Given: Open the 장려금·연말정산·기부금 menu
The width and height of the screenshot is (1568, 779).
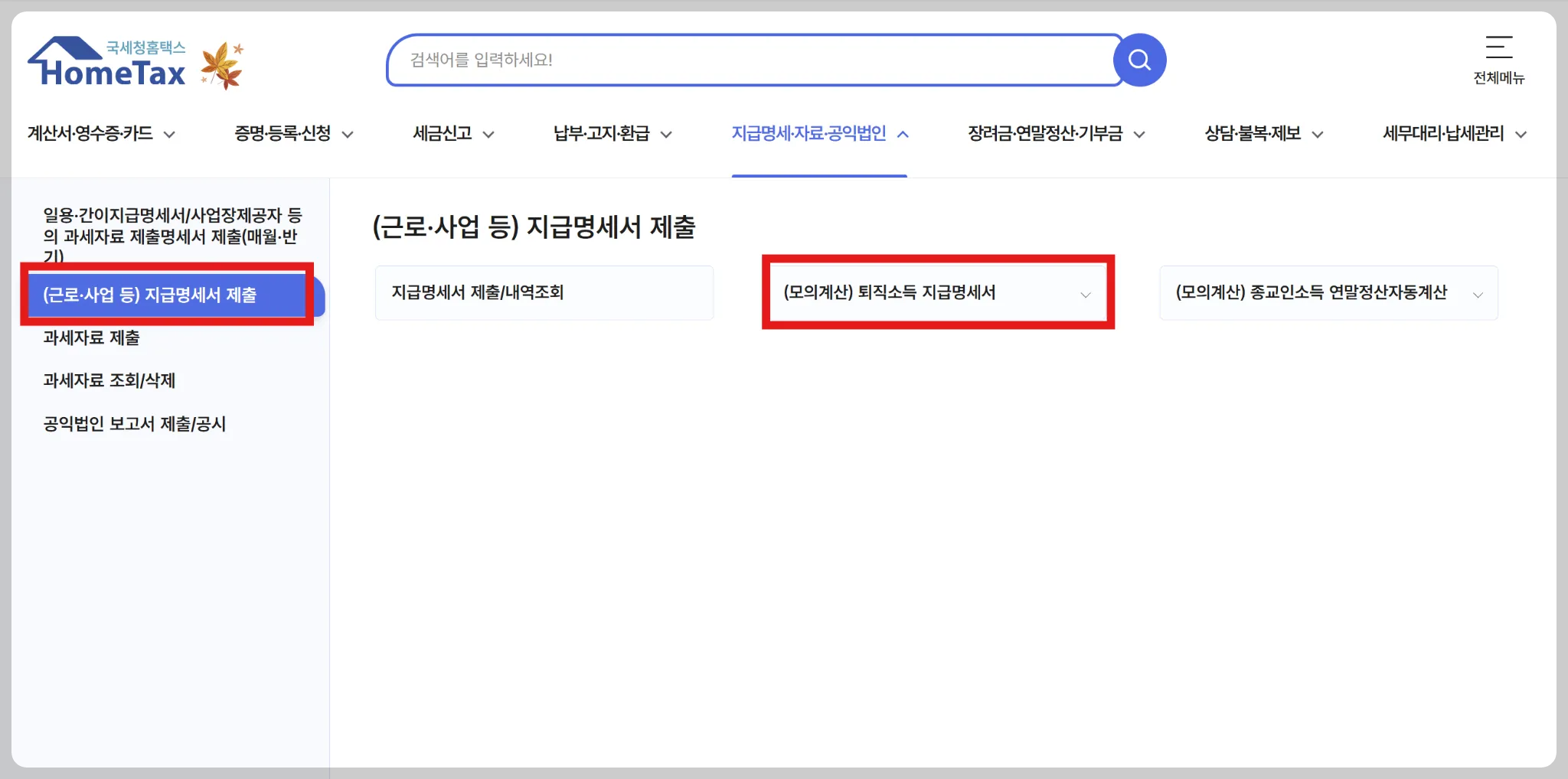Looking at the screenshot, I should pyautogui.click(x=1047, y=134).
